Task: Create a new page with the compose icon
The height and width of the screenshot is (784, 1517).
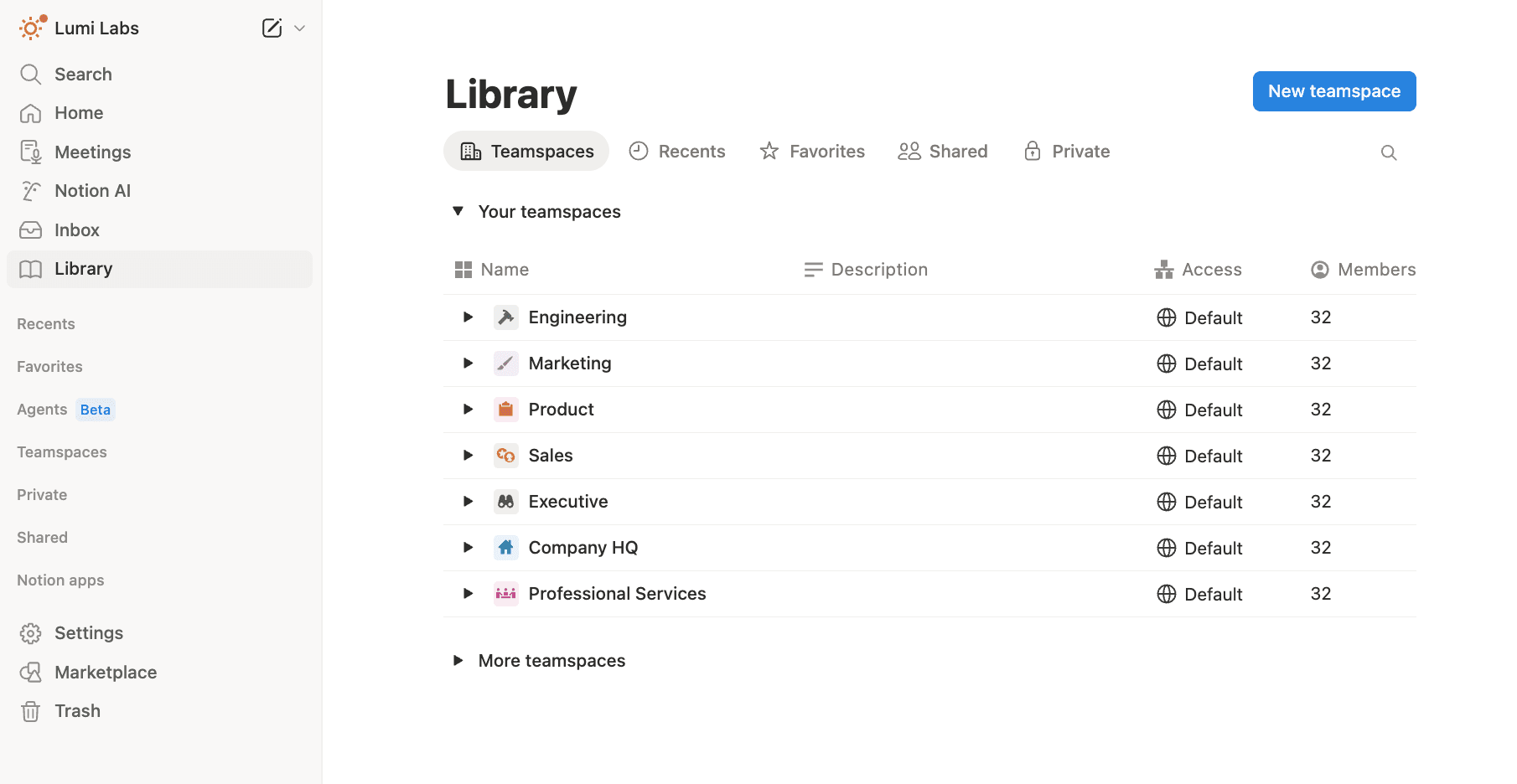Action: 272,28
